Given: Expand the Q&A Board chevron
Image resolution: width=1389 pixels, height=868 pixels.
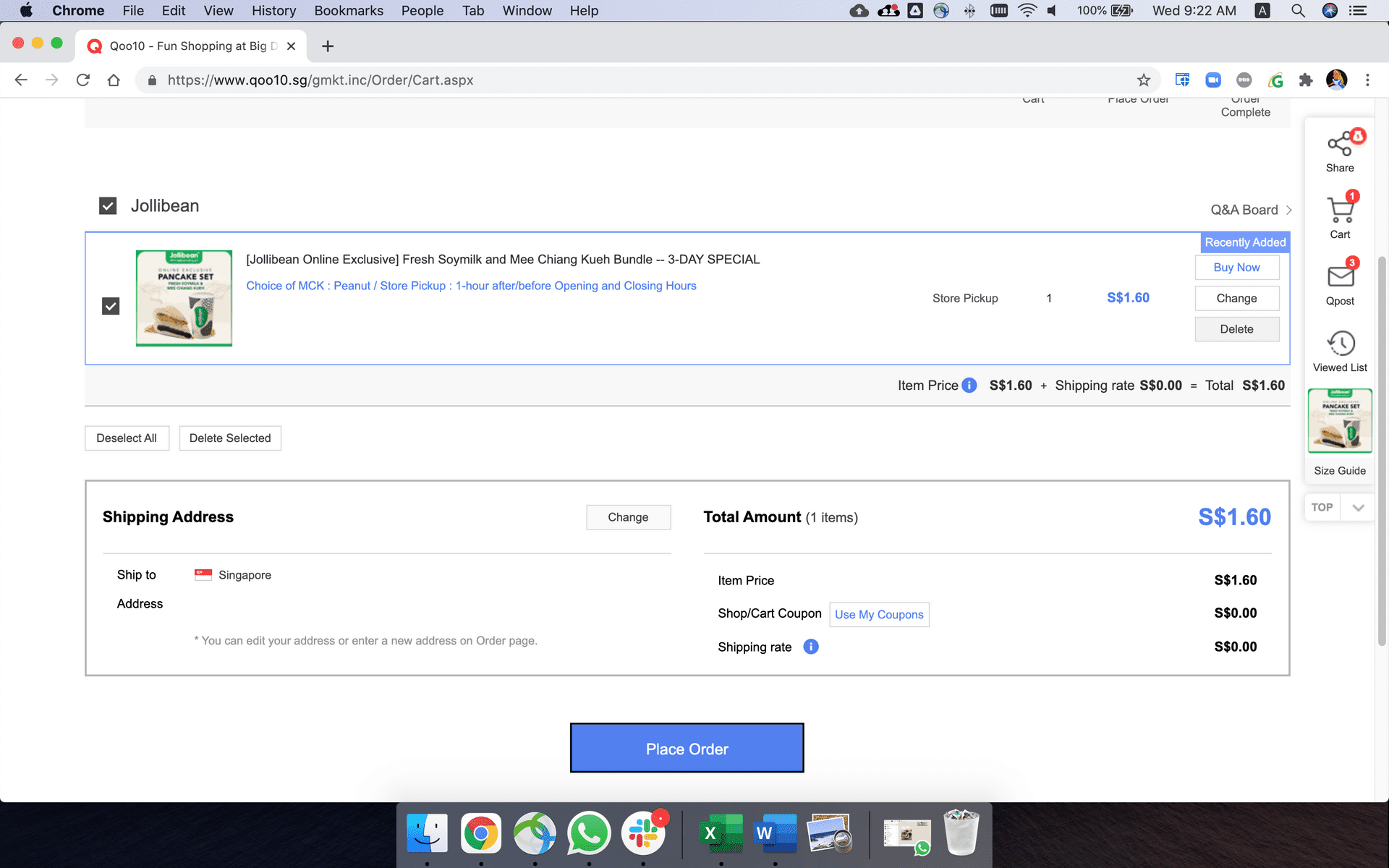Looking at the screenshot, I should (1288, 210).
